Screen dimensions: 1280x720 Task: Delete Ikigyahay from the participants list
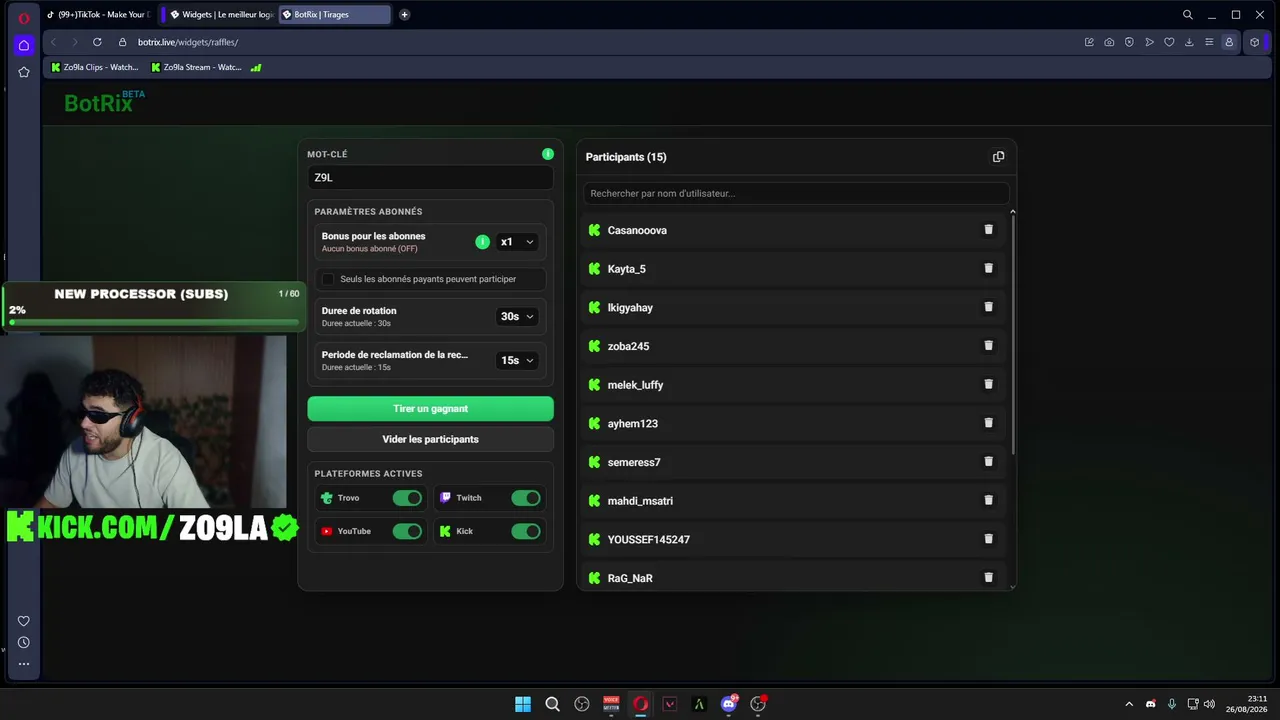click(988, 307)
